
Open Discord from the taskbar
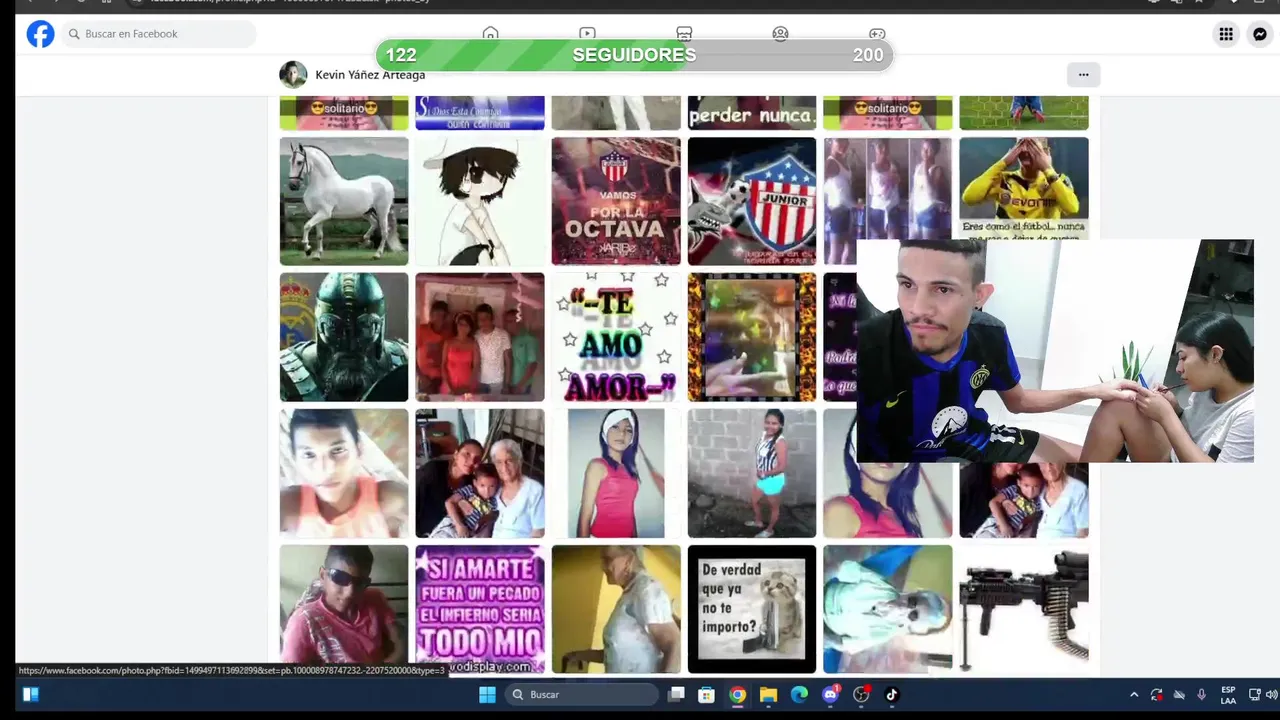(x=830, y=694)
